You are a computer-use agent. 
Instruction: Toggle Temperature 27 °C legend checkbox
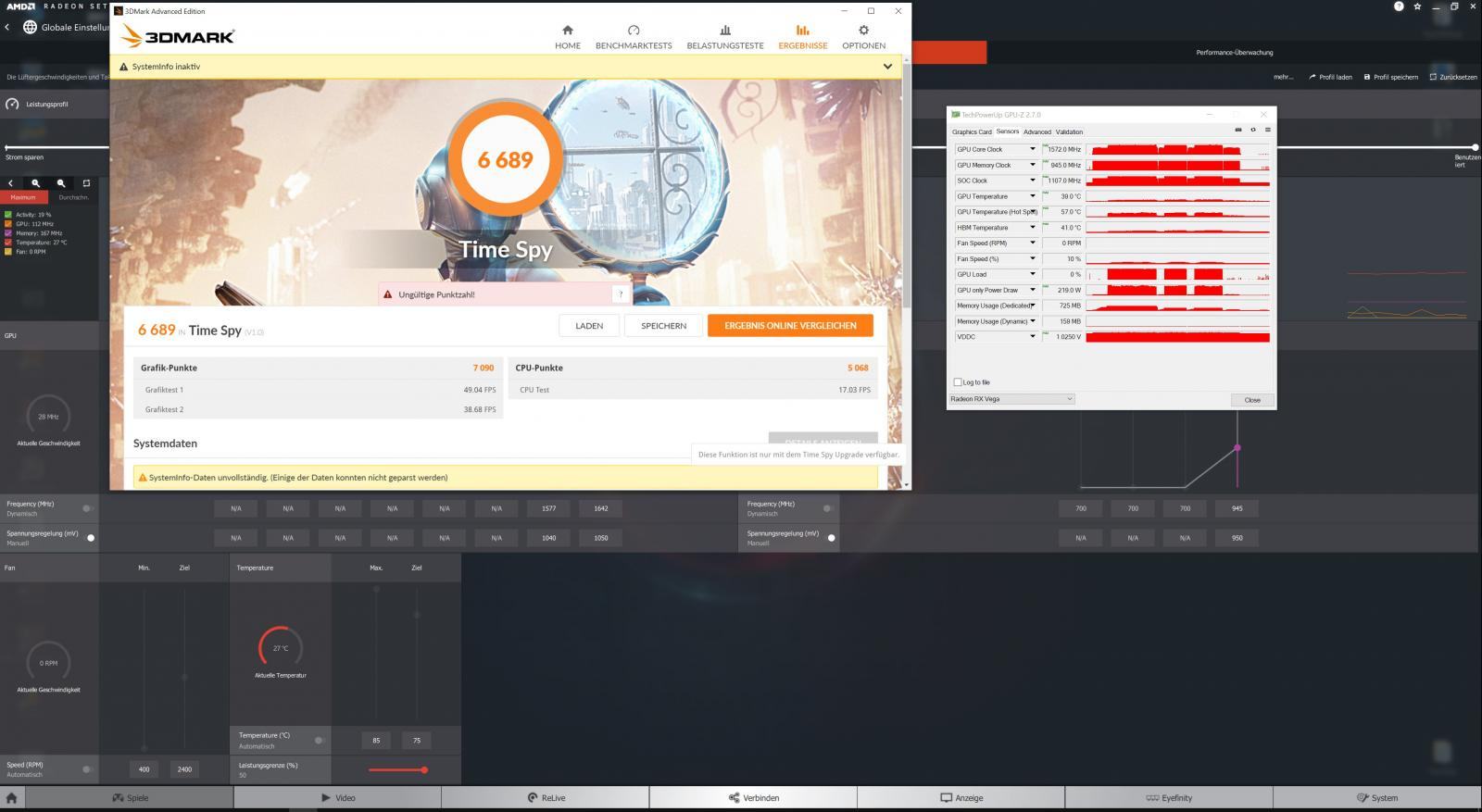8,243
